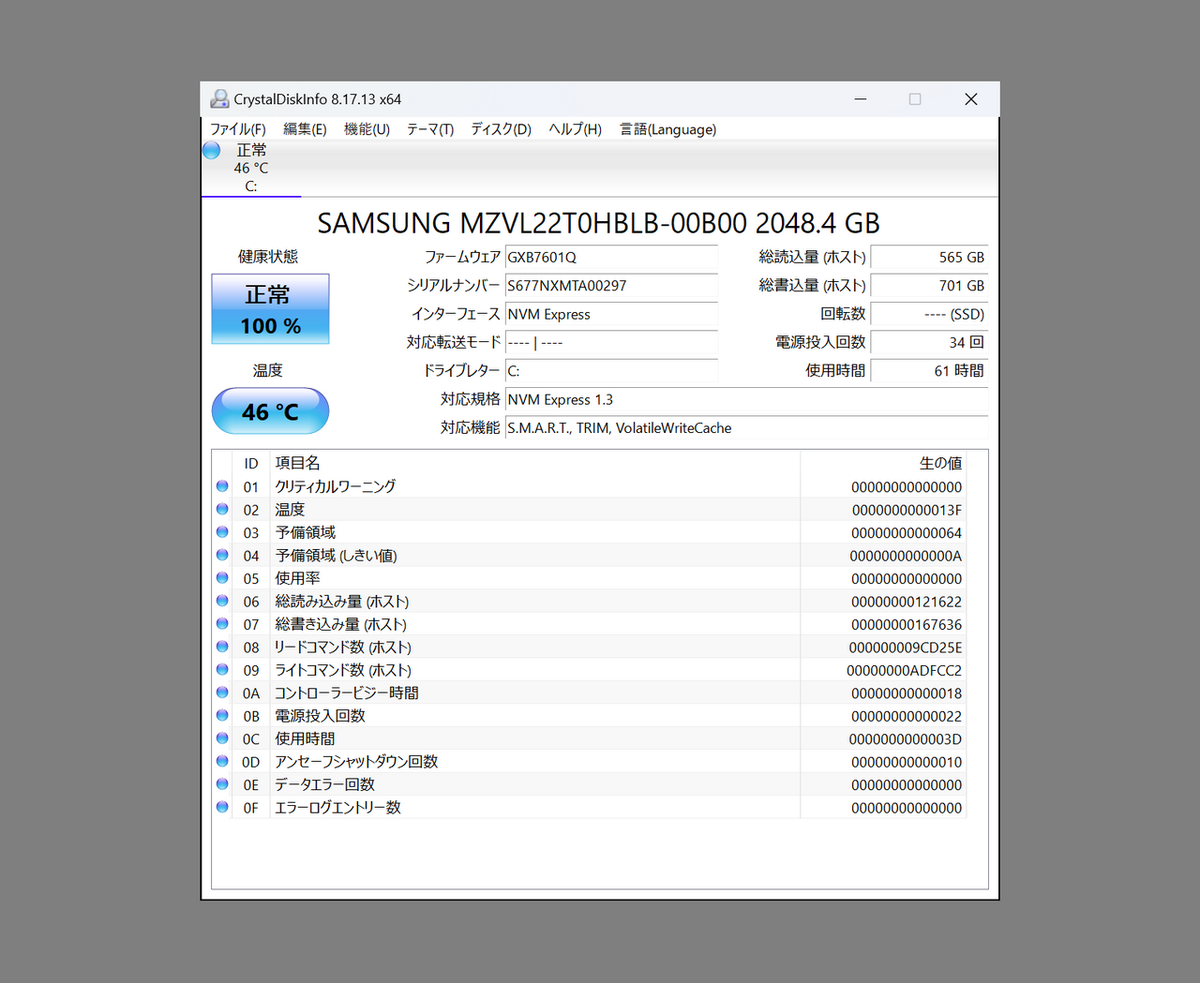1200x983 pixels.
Task: Minimize the CrystalDiskInfo window
Action: [860, 99]
